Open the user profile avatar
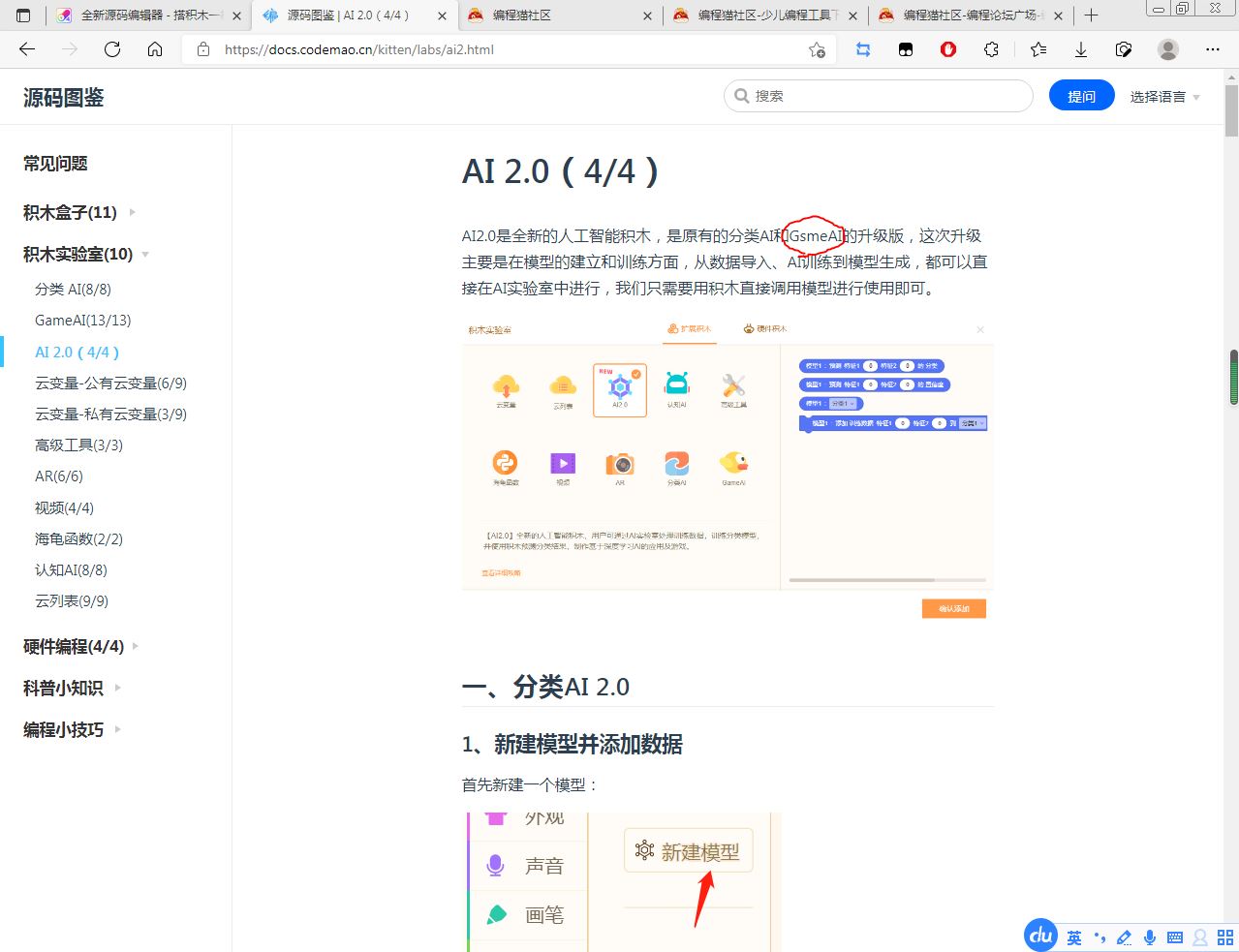This screenshot has width=1239, height=952. click(x=1168, y=49)
